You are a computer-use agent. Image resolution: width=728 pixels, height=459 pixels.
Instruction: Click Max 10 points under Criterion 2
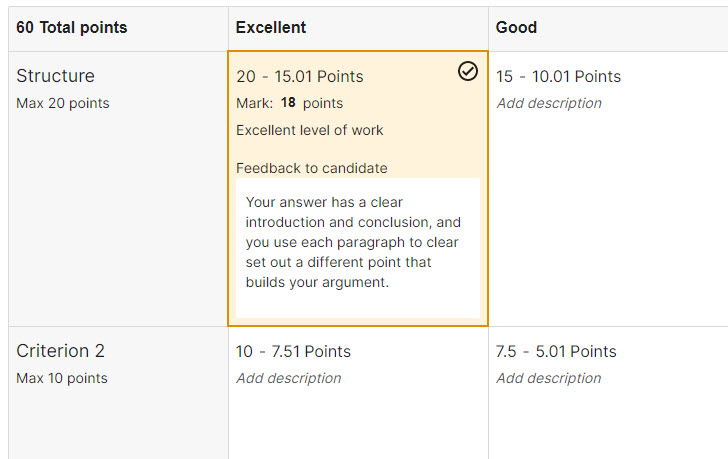pyautogui.click(x=62, y=378)
